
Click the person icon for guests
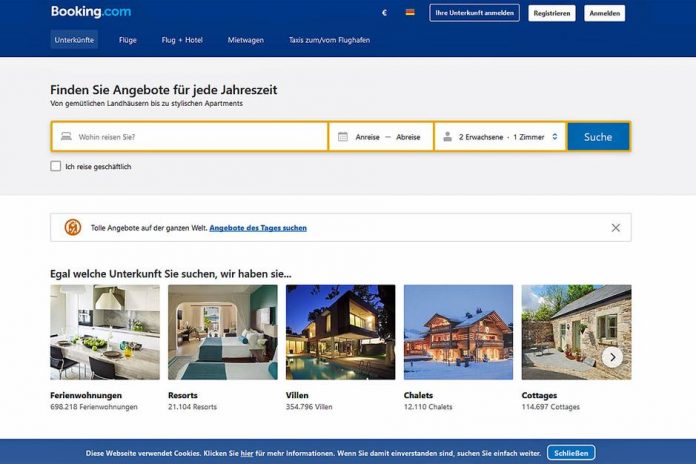coord(447,137)
